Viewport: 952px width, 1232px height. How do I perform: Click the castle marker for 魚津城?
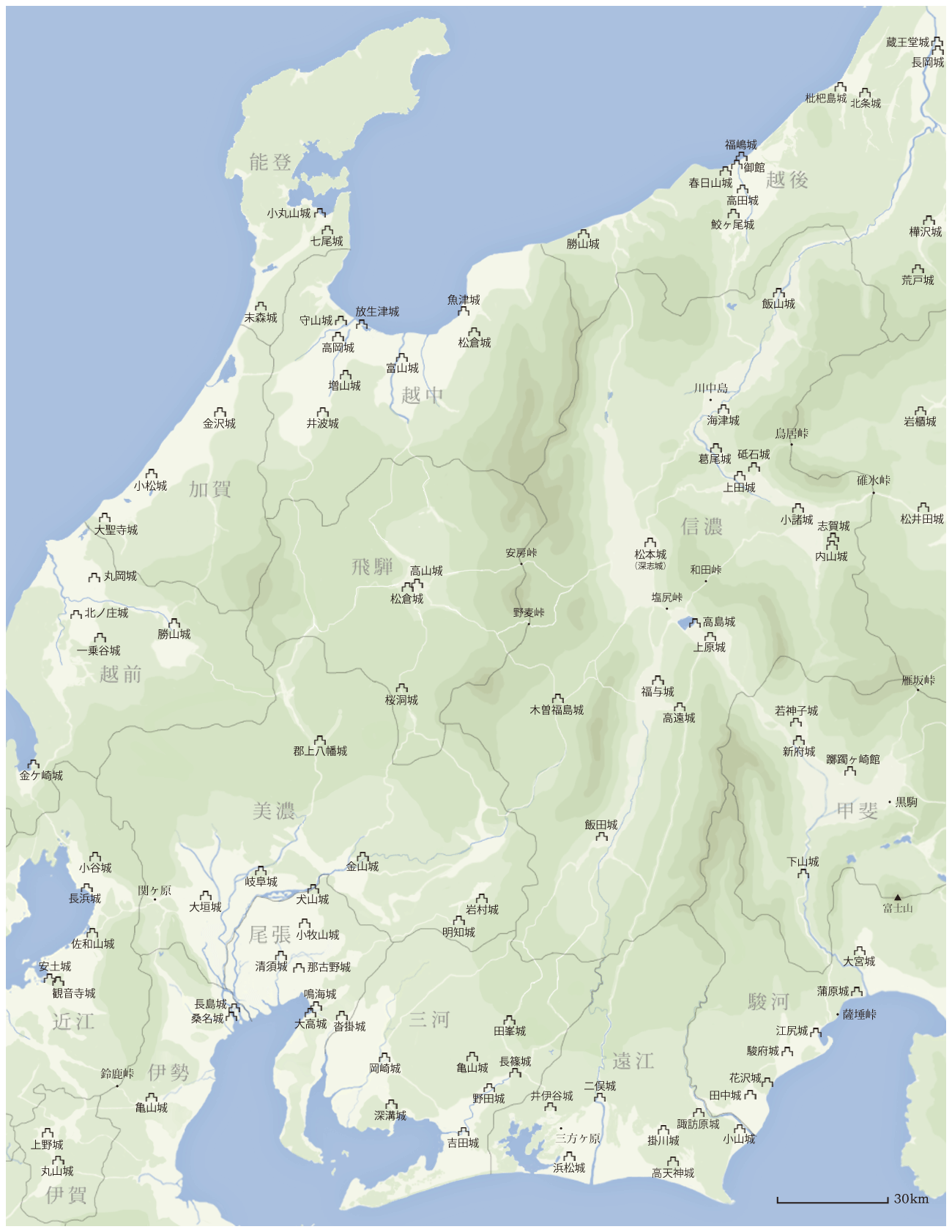click(x=464, y=311)
